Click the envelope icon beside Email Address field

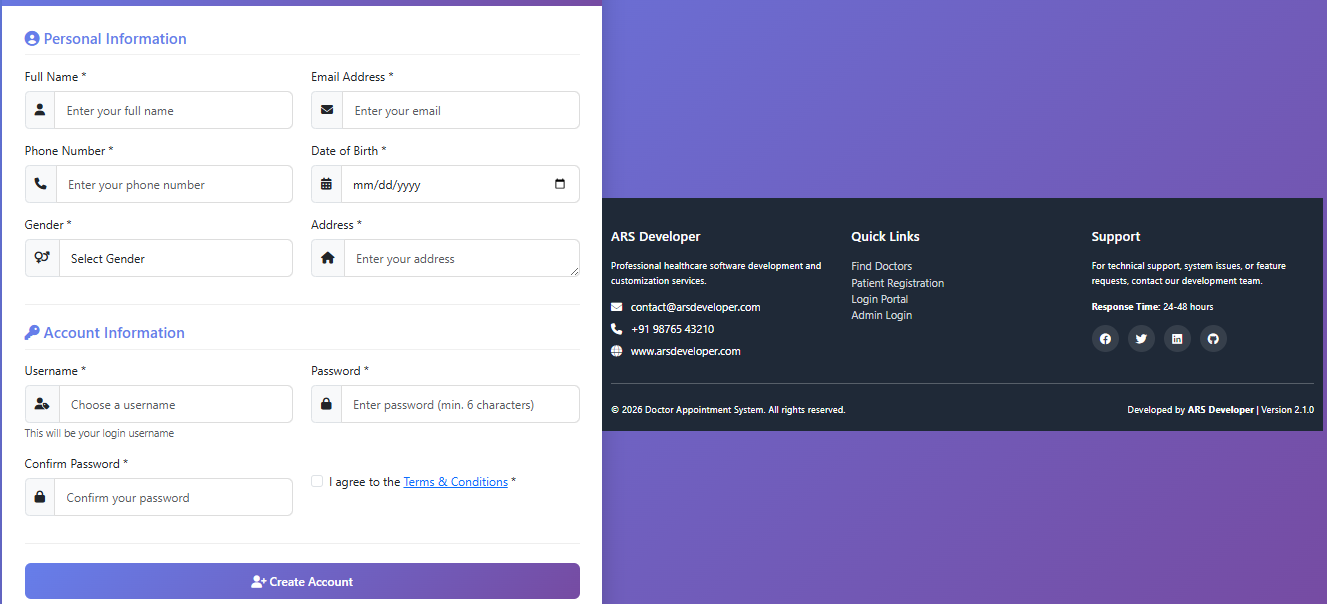(327, 110)
